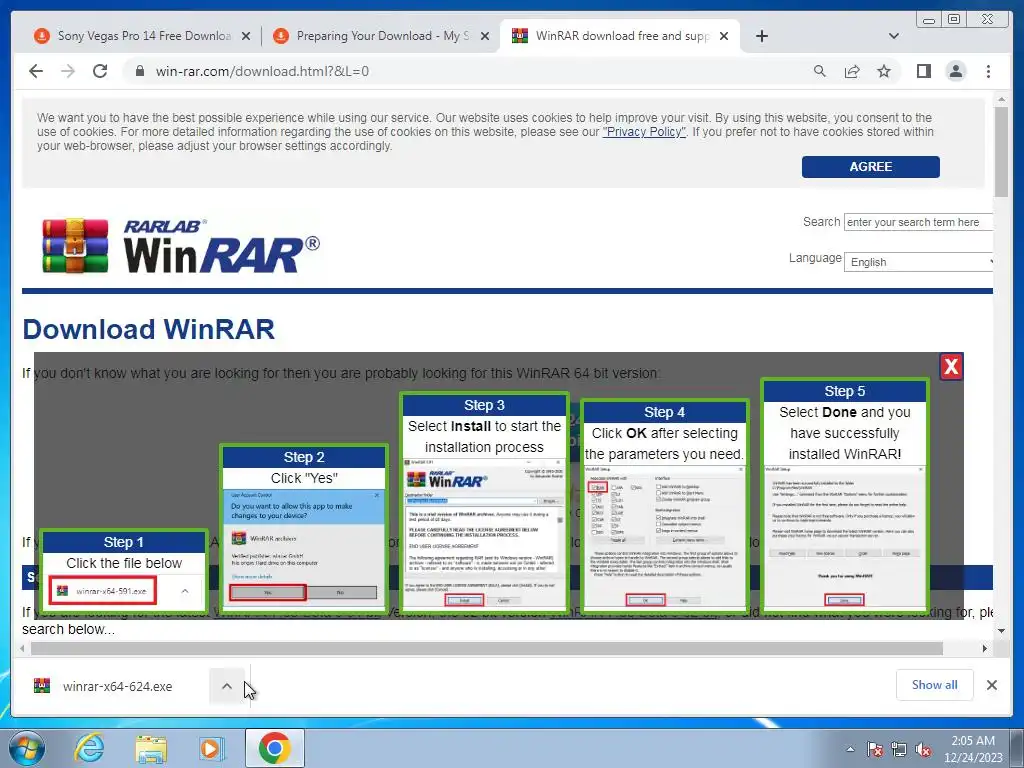Open the Privacy Policy link
Image resolution: width=1024 pixels, height=768 pixels.
coord(644,132)
